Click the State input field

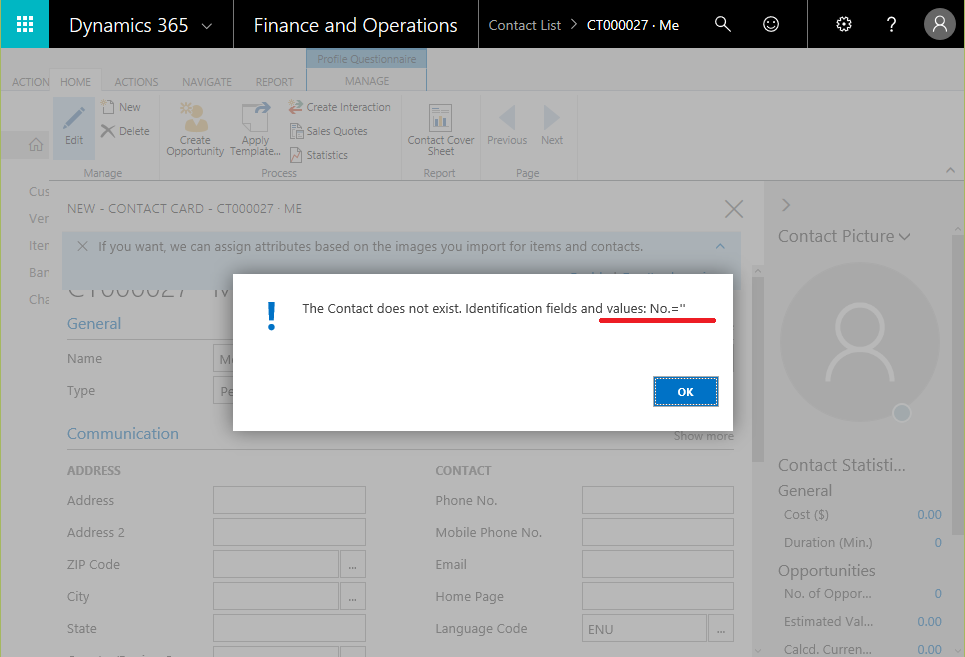tap(289, 628)
